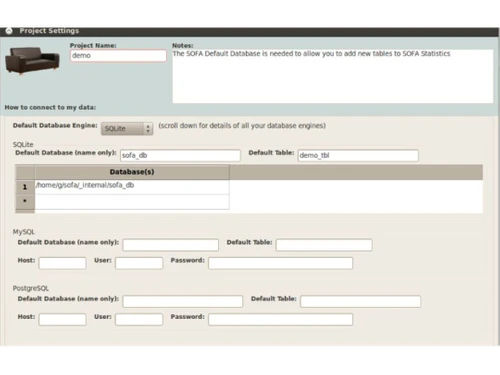
Task: Click the empty new-row database cell
Action: (132, 202)
